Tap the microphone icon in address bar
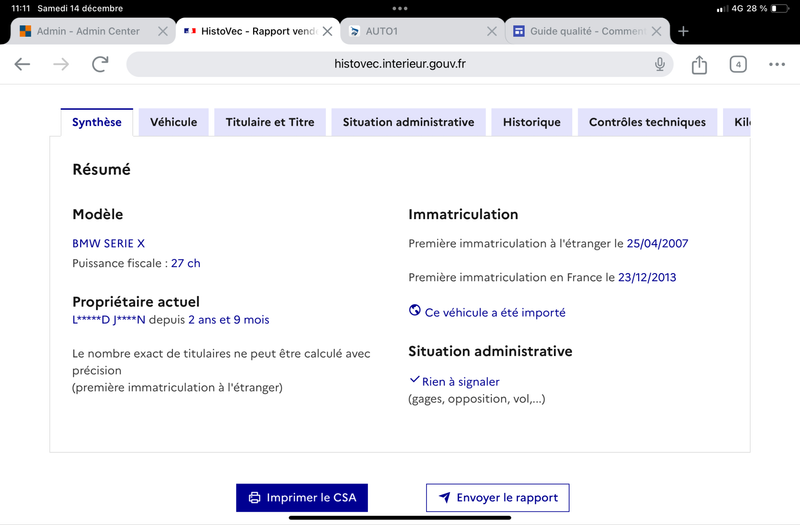The width and height of the screenshot is (800, 525). [660, 64]
